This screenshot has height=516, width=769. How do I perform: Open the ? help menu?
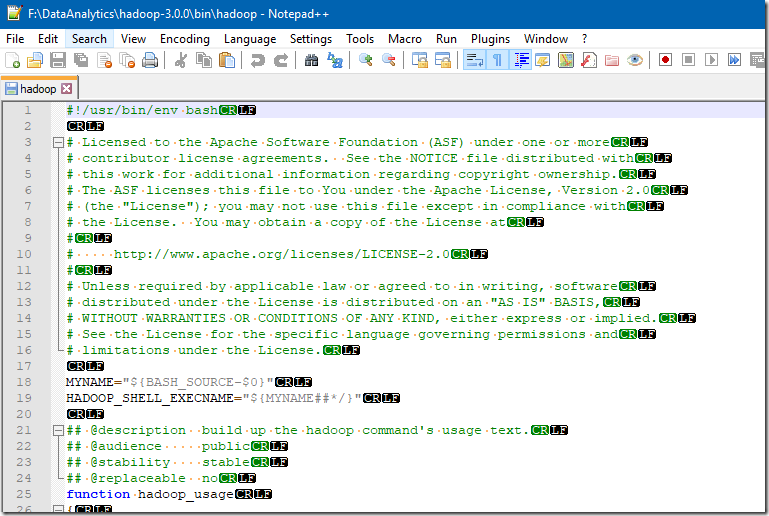pyautogui.click(x=585, y=39)
